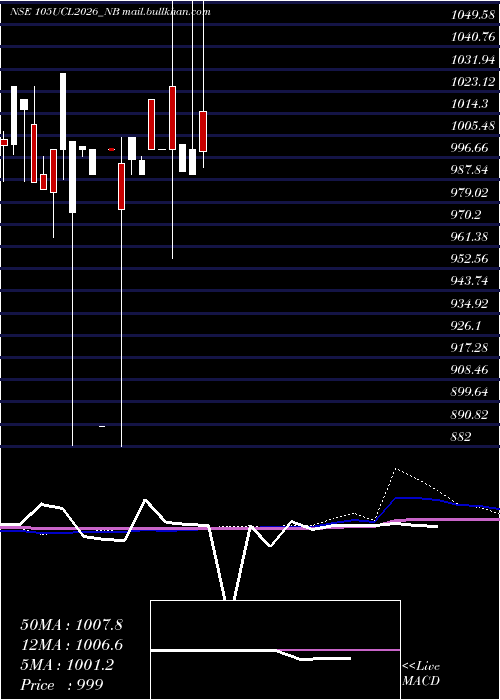Click the 899.64 axis label
The height and width of the screenshot is (700, 500).
pyautogui.click(x=469, y=392)
